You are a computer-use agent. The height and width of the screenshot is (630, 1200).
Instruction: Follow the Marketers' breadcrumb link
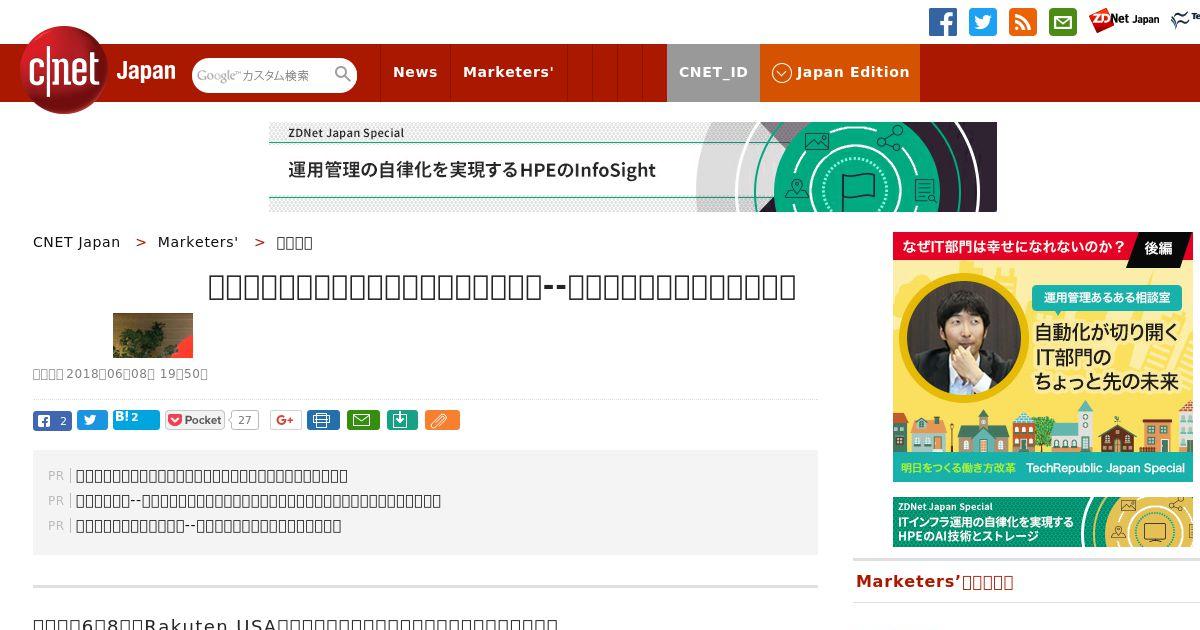pyautogui.click(x=198, y=242)
